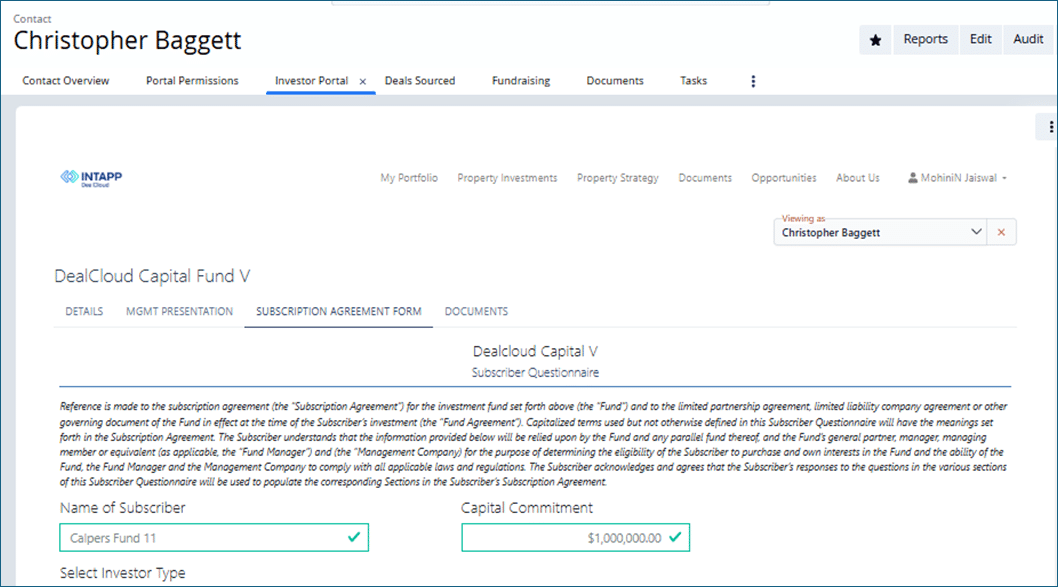Click the Name of Subscriber field
Image resolution: width=1058 pixels, height=587 pixels.
point(200,538)
